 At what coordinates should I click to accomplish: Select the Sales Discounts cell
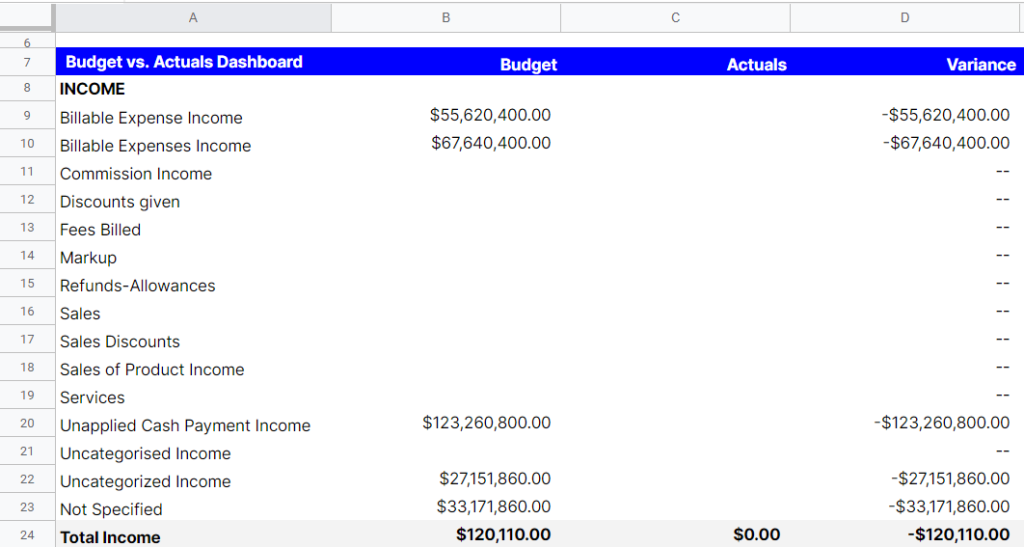click(x=193, y=341)
